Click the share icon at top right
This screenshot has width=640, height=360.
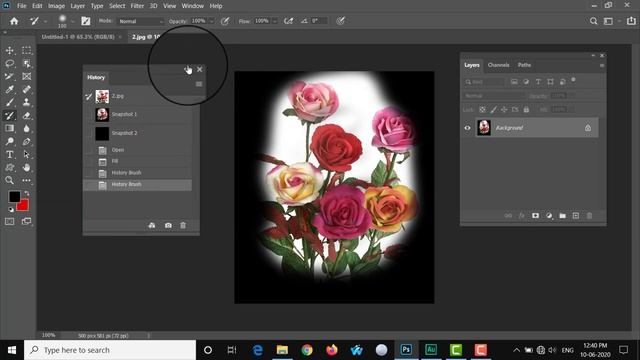(x=631, y=21)
